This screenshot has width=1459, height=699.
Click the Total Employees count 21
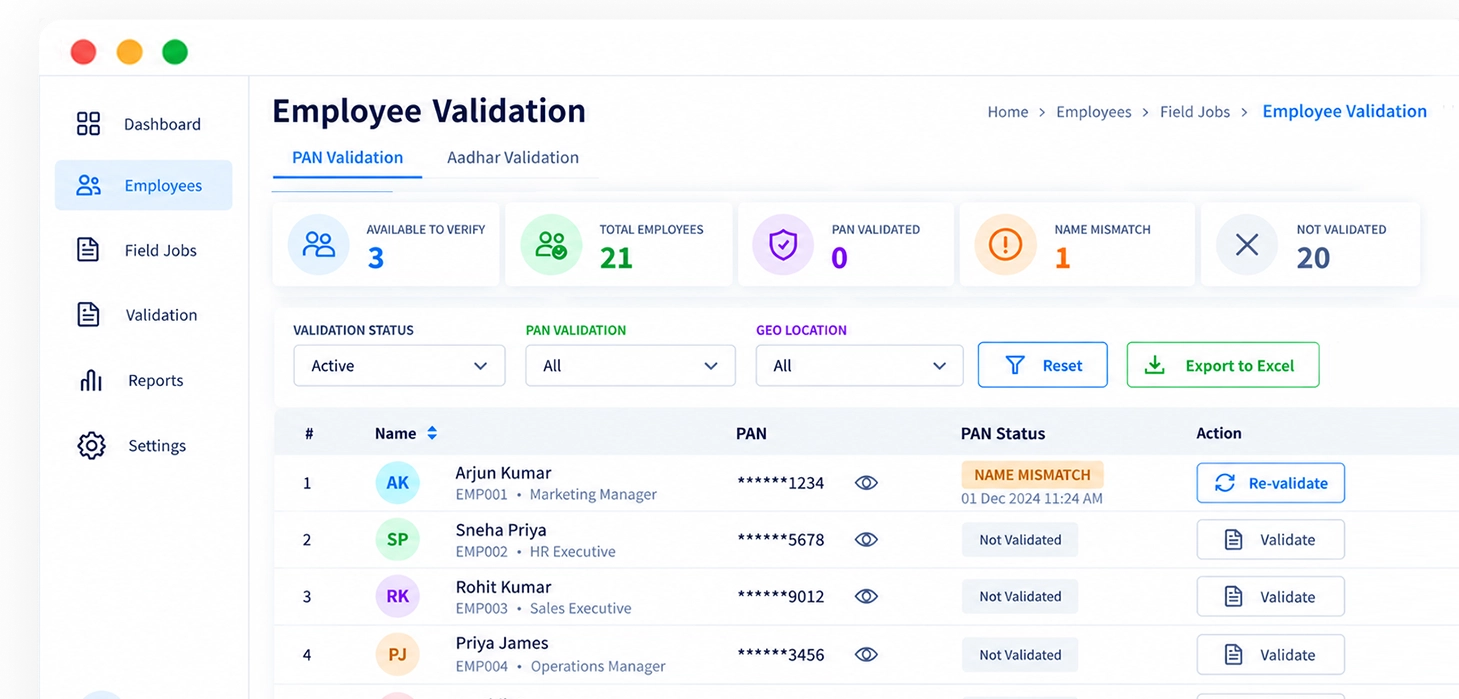[616, 258]
